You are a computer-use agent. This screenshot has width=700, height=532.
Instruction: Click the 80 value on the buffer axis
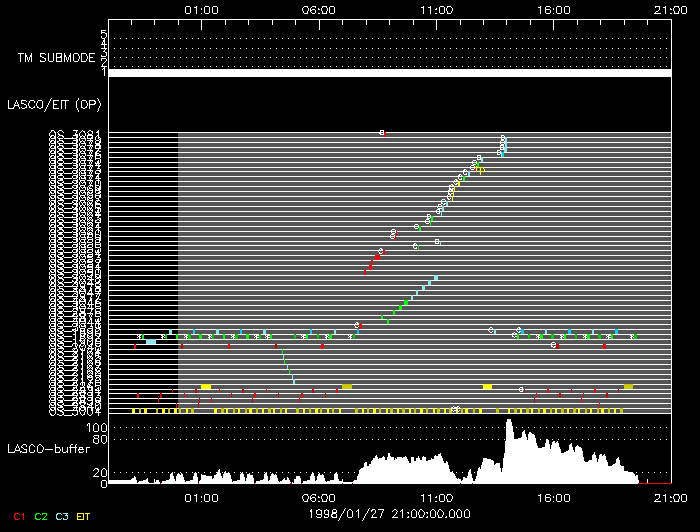tap(100, 440)
